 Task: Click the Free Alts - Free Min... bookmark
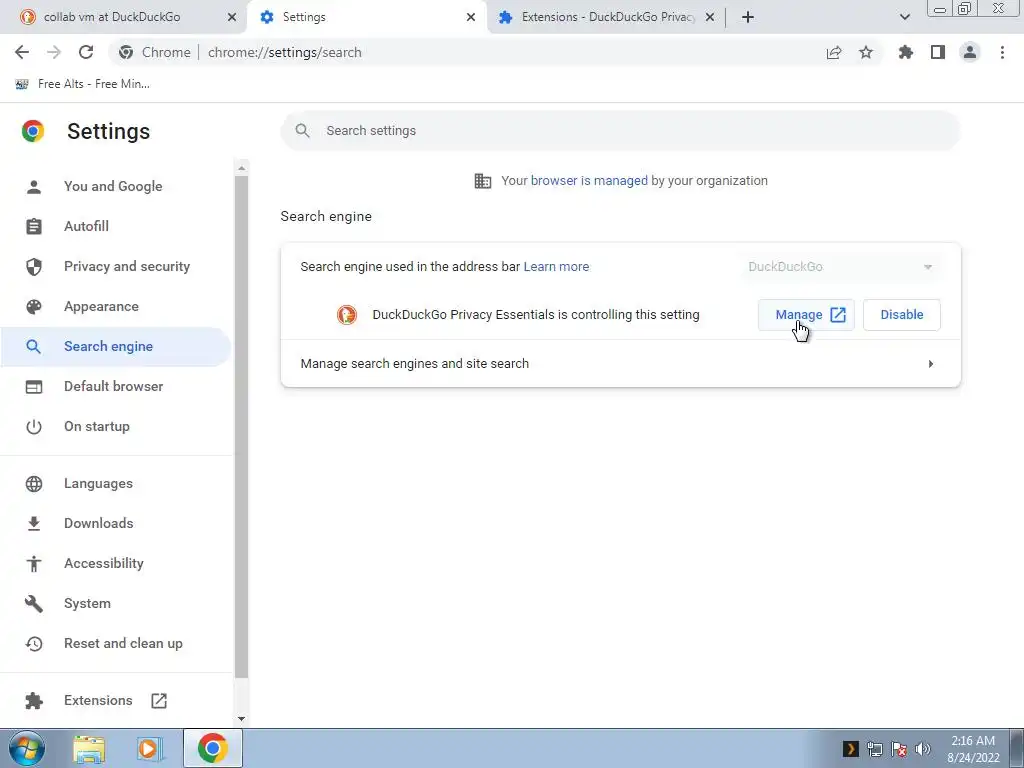pyautogui.click(x=83, y=84)
